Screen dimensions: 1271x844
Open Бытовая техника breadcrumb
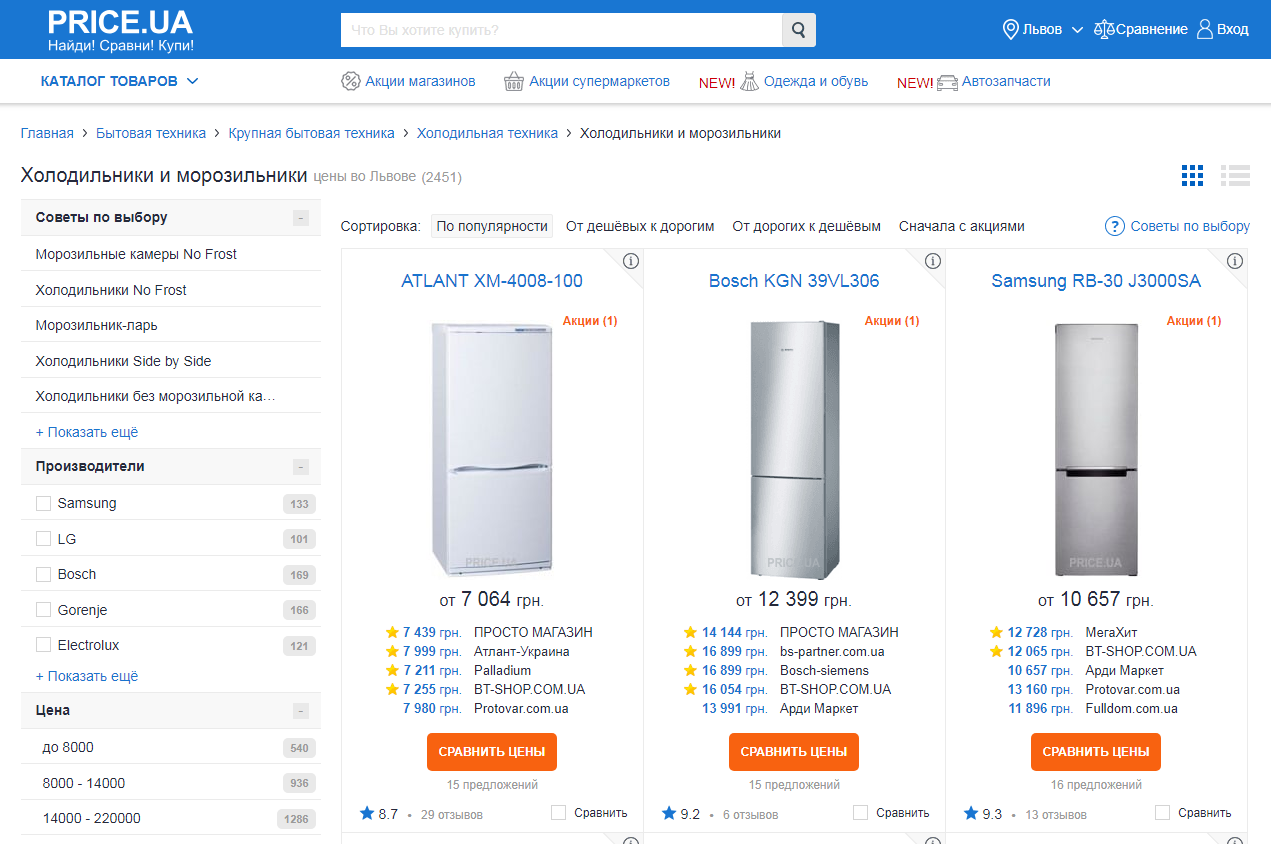coord(151,133)
